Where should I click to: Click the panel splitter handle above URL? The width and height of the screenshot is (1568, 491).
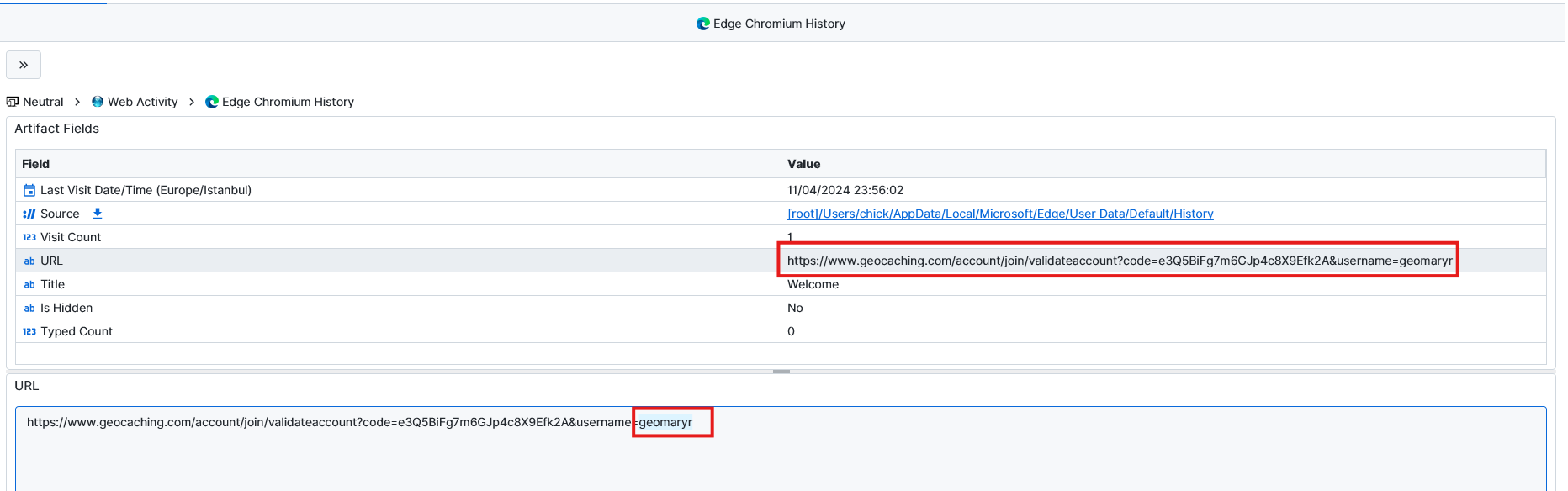coord(781,371)
